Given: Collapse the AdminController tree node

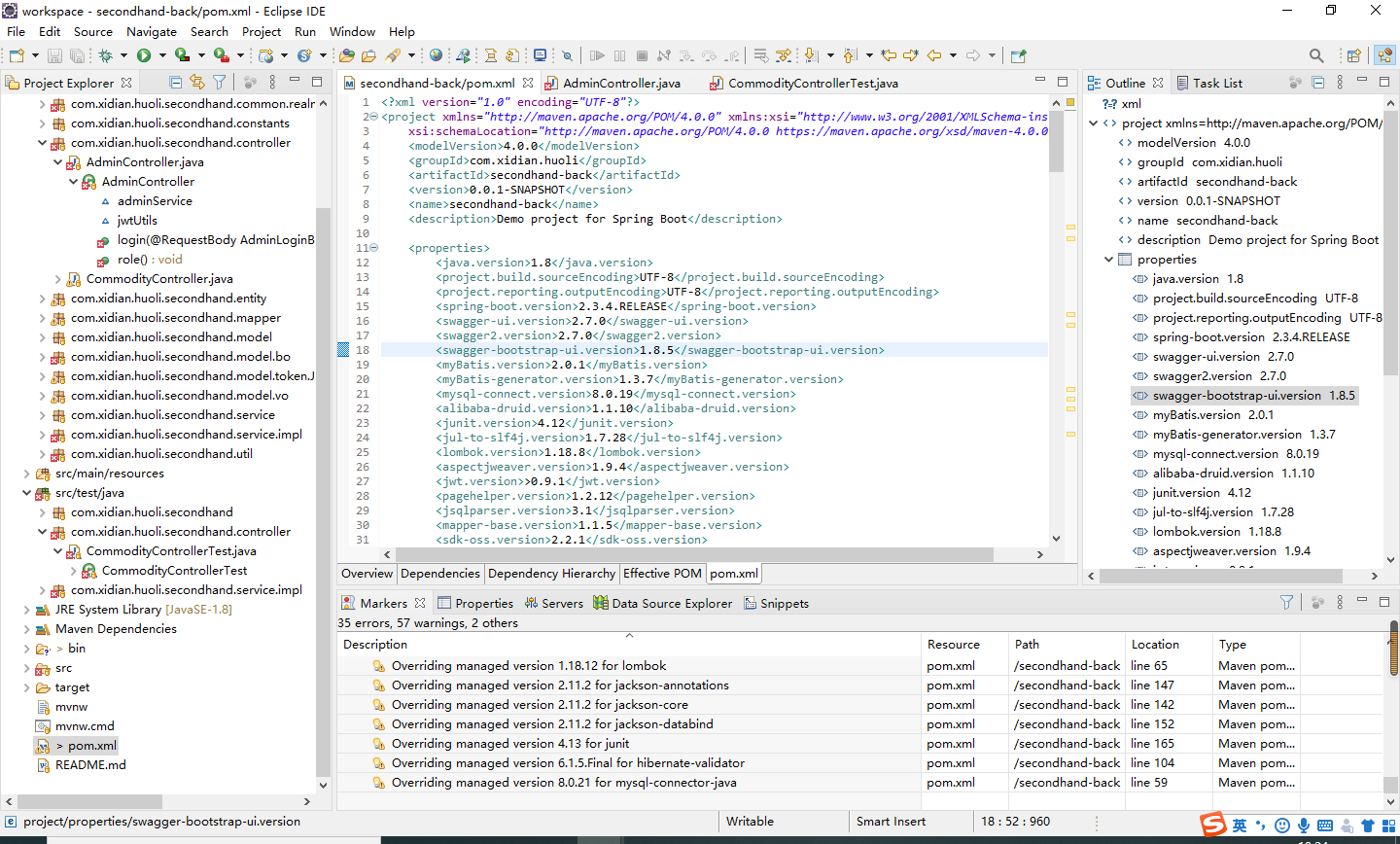Looking at the screenshot, I should point(73,181).
